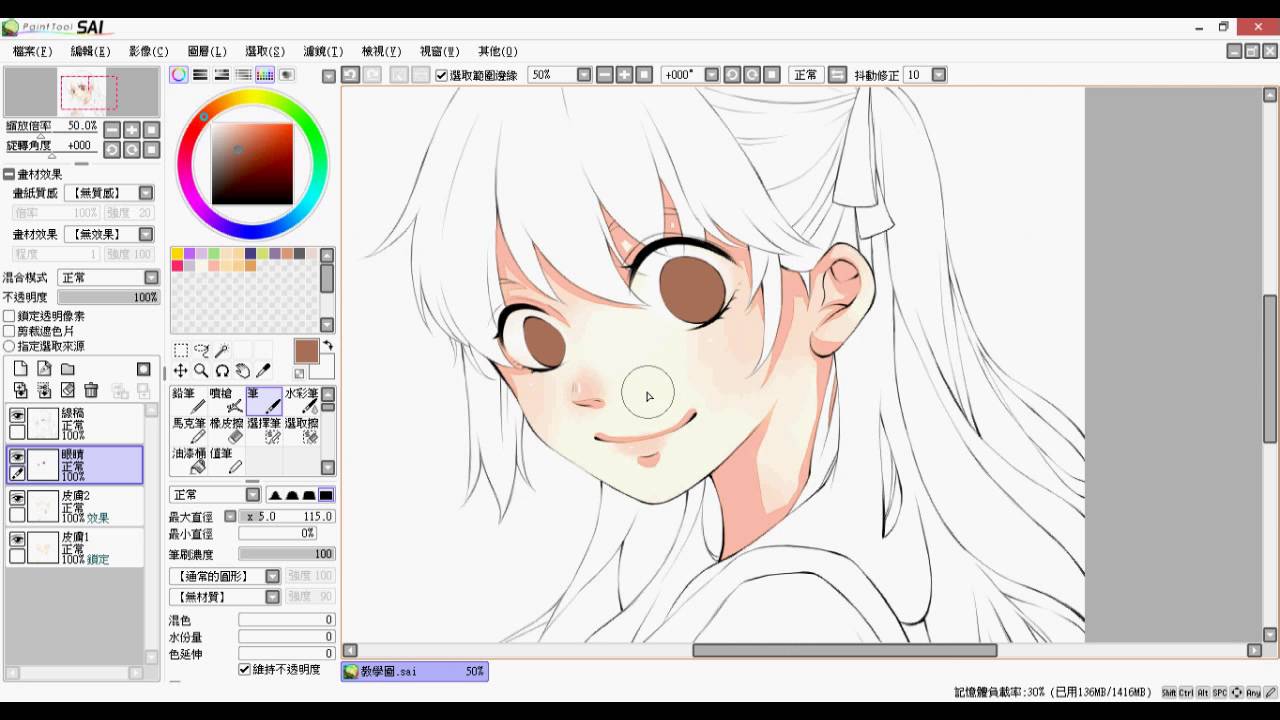
Task: Activate the move tool
Action: click(x=181, y=371)
